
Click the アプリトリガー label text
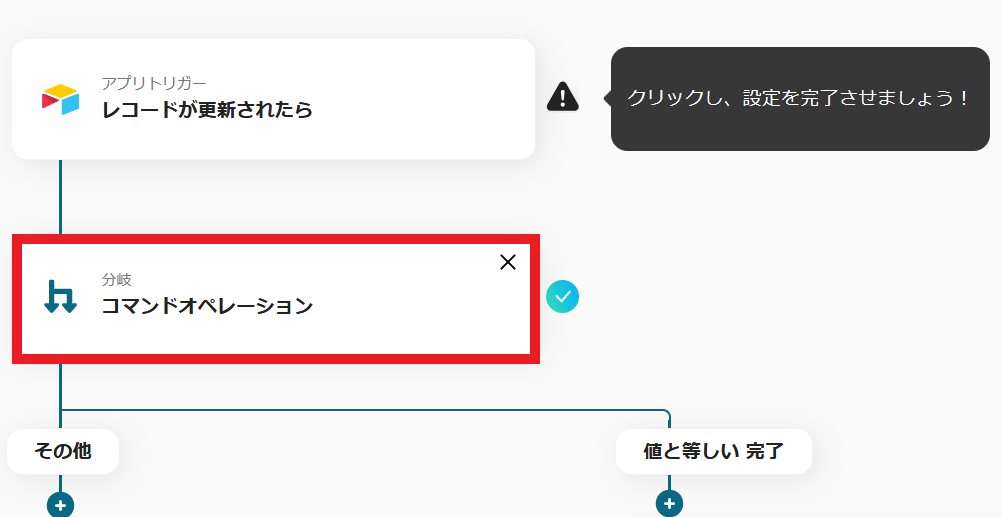tap(154, 83)
